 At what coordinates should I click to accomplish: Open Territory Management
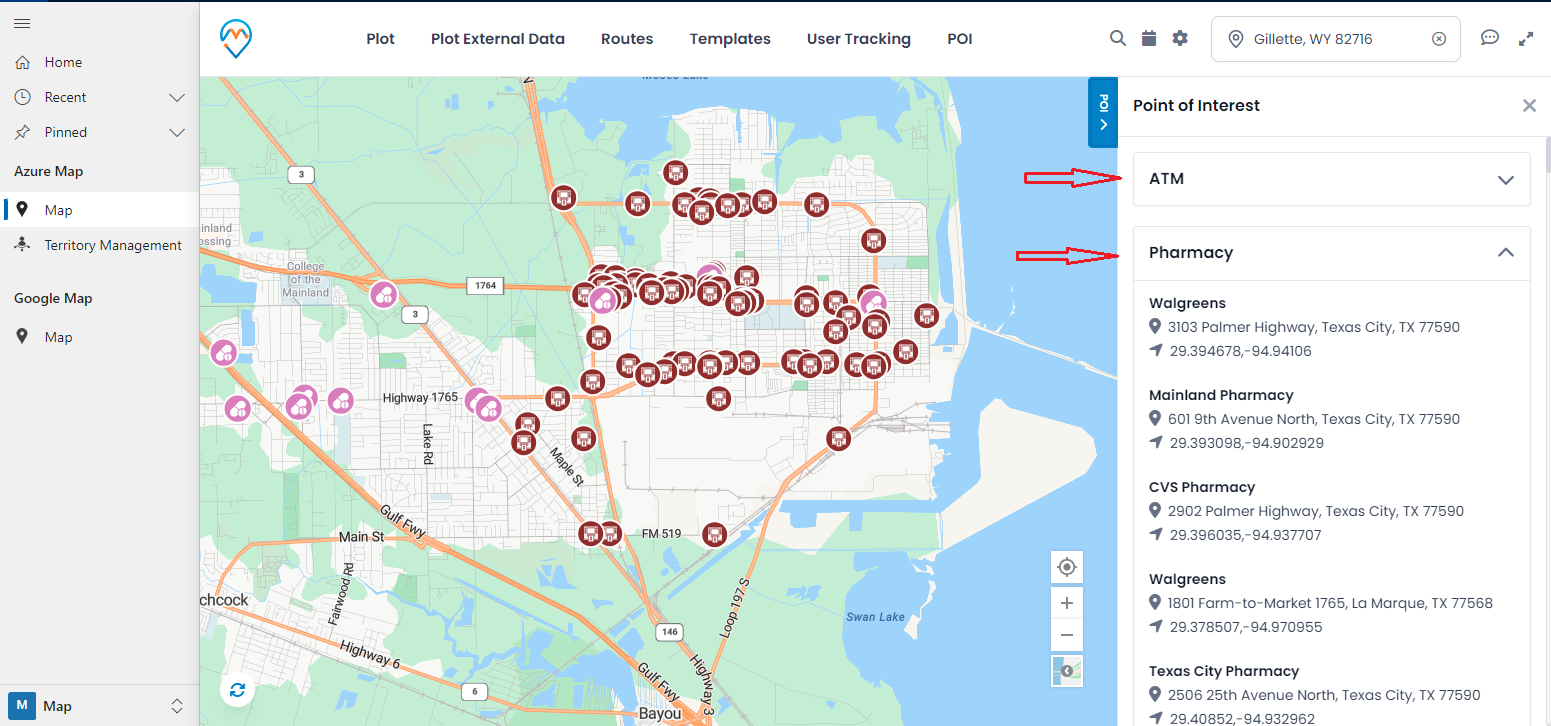click(x=100, y=245)
